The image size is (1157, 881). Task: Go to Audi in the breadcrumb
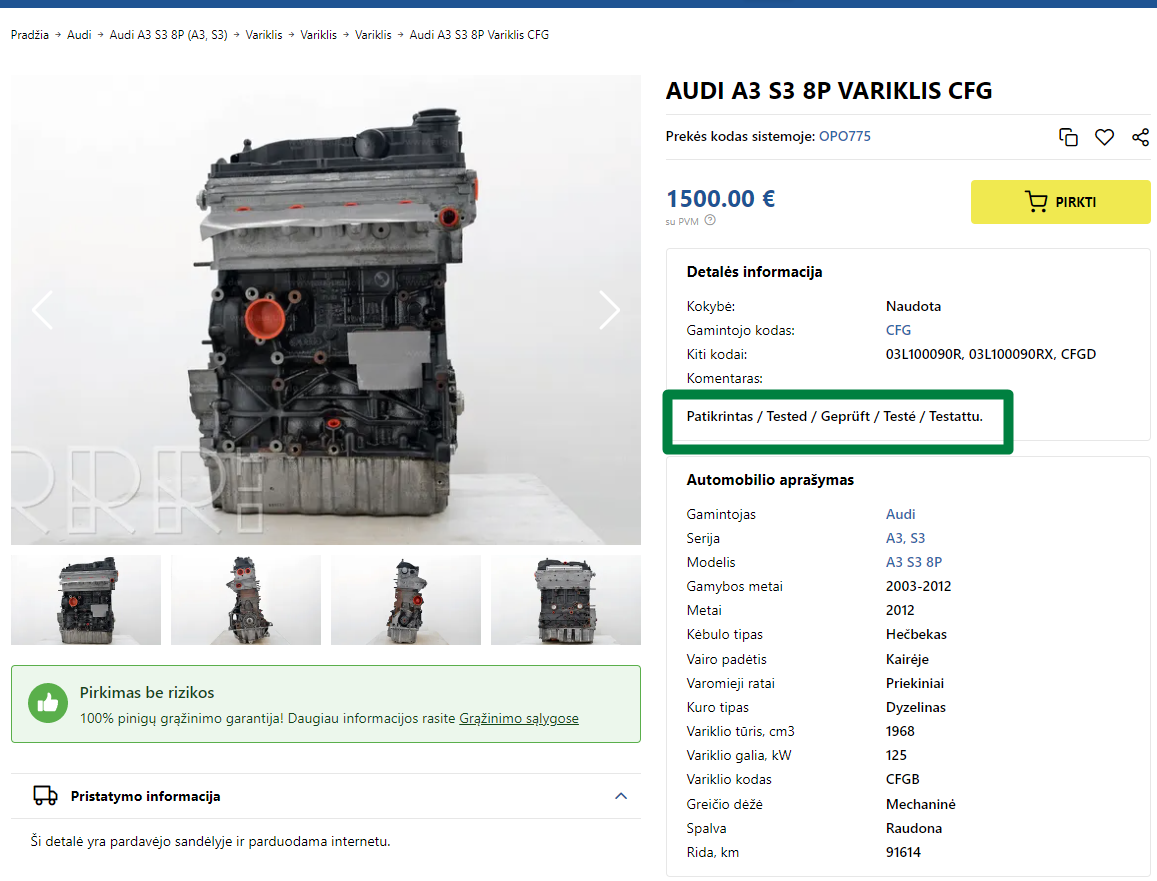pyautogui.click(x=79, y=35)
